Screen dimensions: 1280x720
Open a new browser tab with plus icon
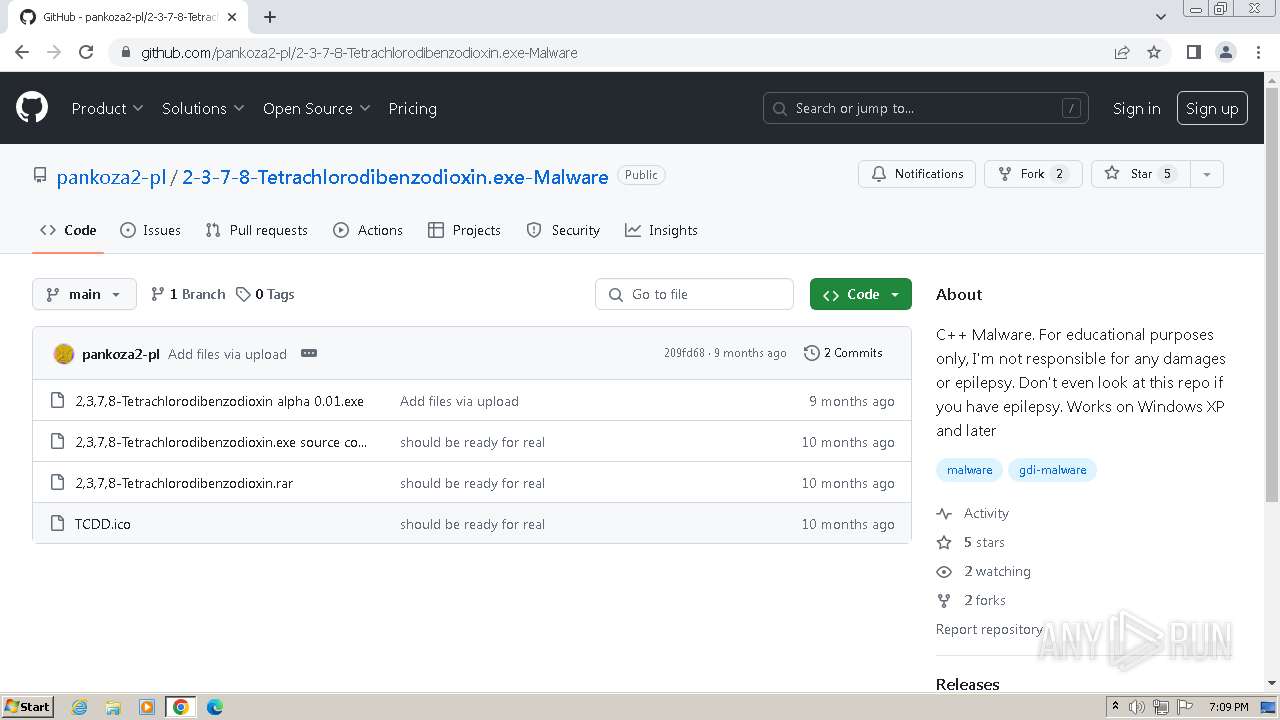pyautogui.click(x=270, y=17)
